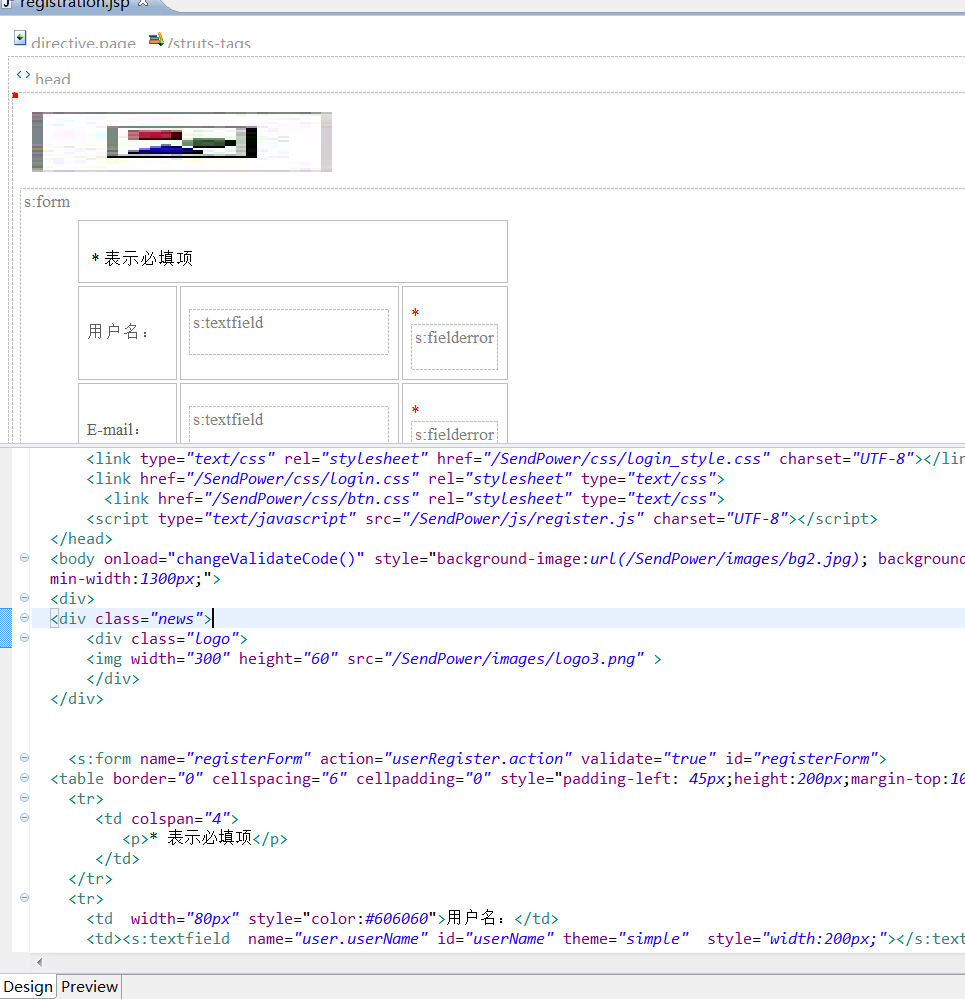Screen dimensions: 965x999
Task: Click the directive.page icon in design view
Action: (x=20, y=39)
